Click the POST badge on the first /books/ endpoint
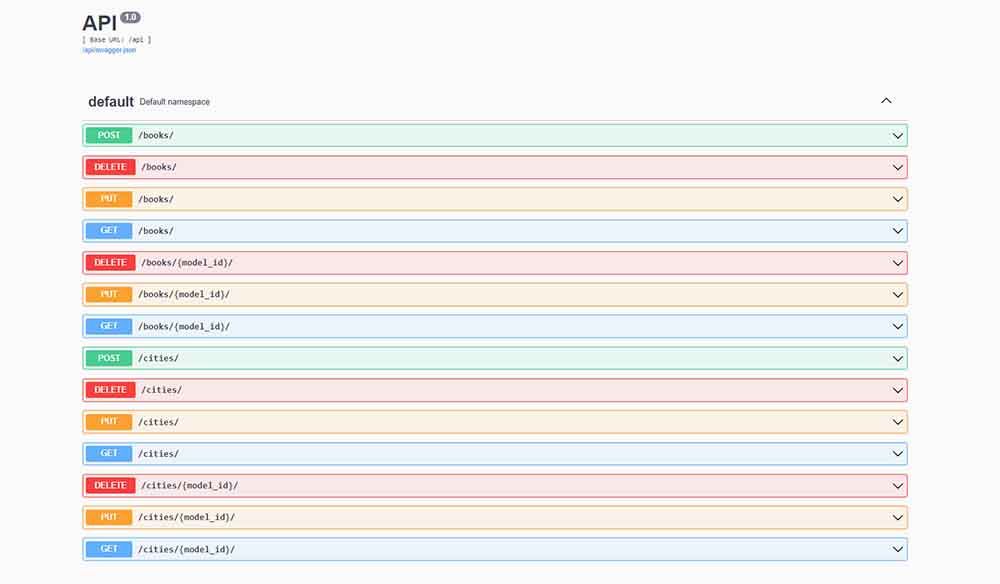The height and width of the screenshot is (584, 1000). [108, 135]
